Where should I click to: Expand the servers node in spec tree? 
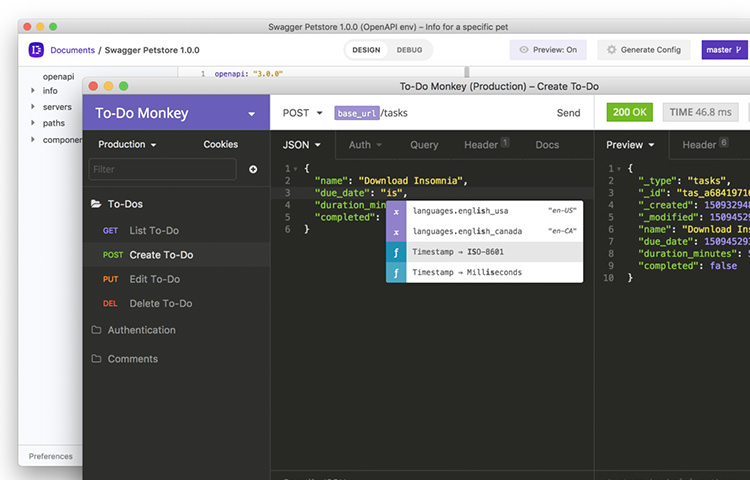point(33,107)
